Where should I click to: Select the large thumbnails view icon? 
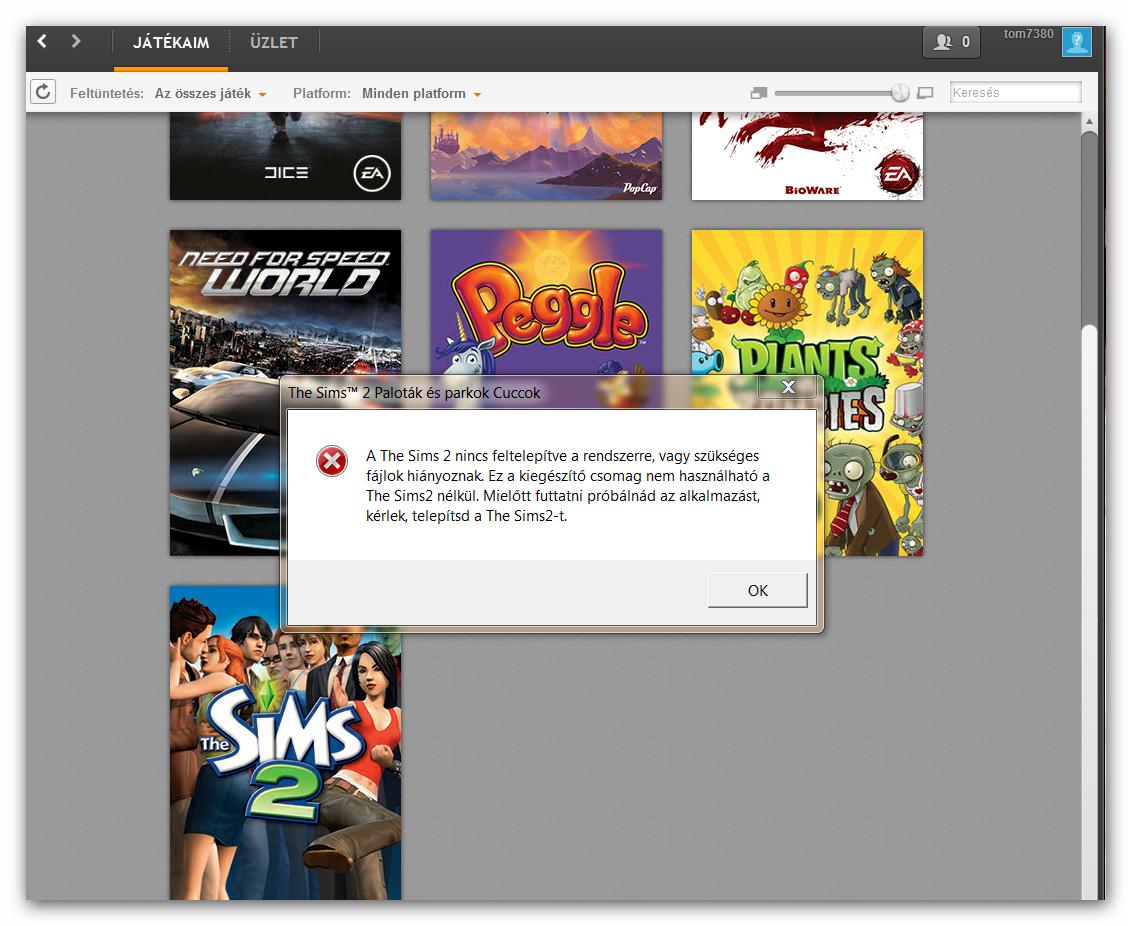pos(925,92)
